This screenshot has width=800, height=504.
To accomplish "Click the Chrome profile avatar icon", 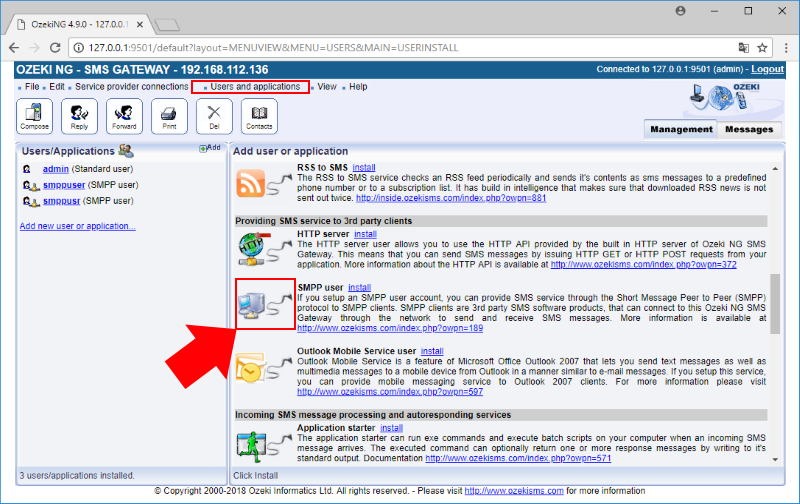I will click(681, 11).
